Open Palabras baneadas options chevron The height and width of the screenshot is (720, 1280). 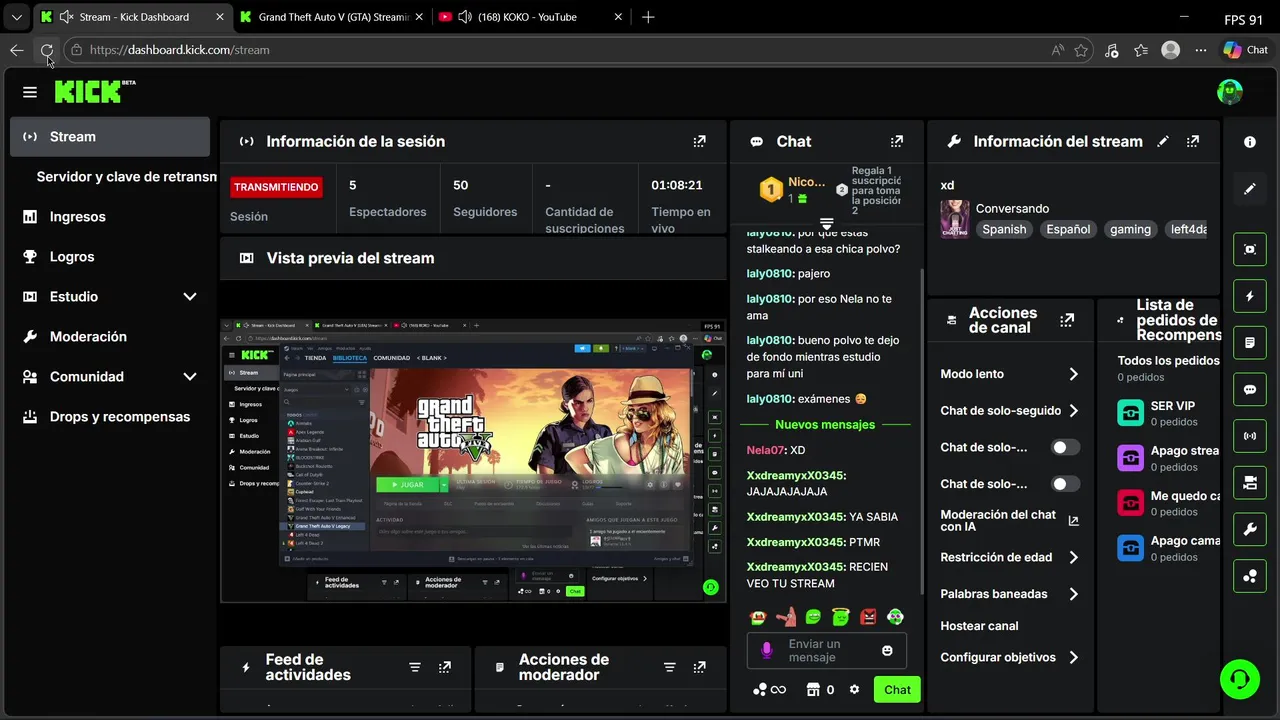(1073, 594)
